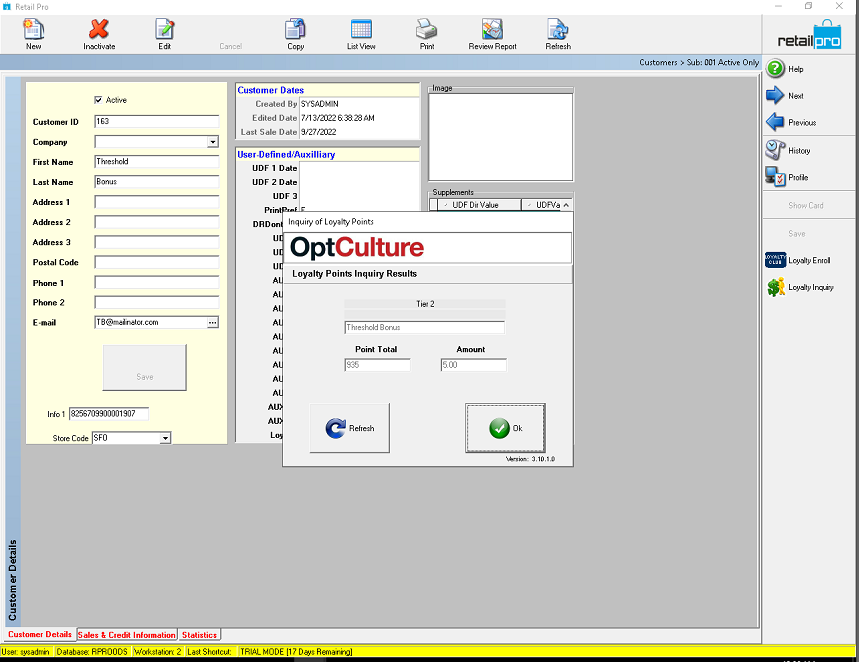Expand the Supplements column scroll arrow

[566, 205]
